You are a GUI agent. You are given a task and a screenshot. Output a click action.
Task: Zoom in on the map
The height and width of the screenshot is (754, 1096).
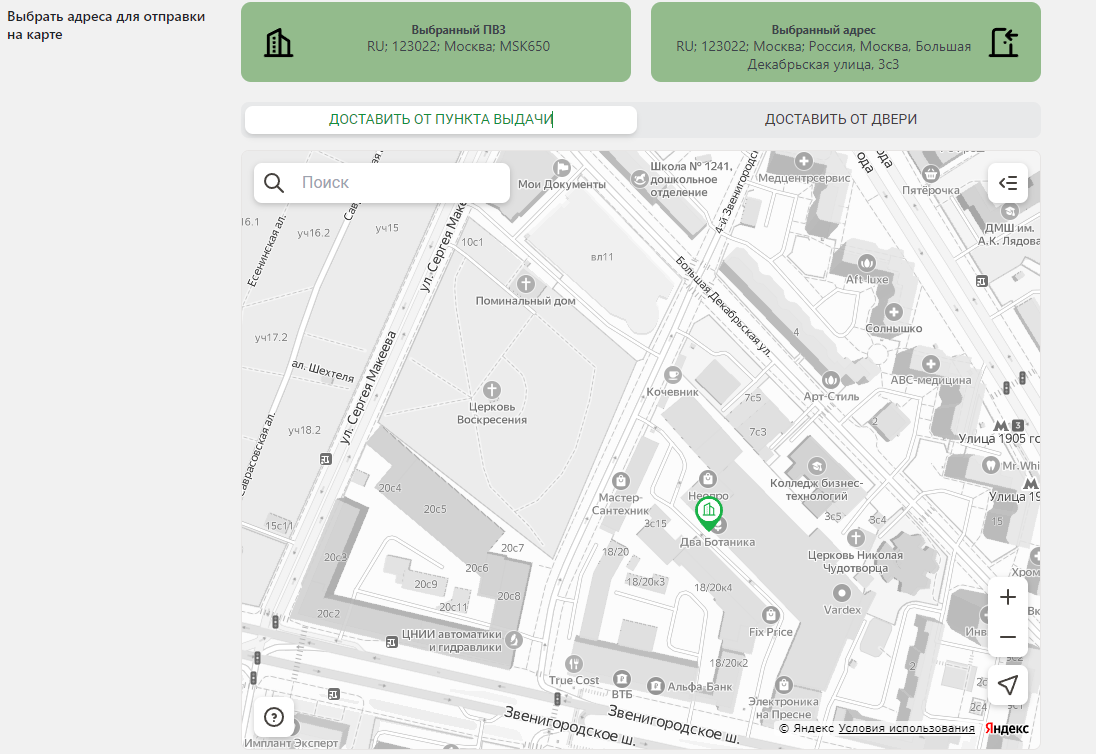(1007, 597)
